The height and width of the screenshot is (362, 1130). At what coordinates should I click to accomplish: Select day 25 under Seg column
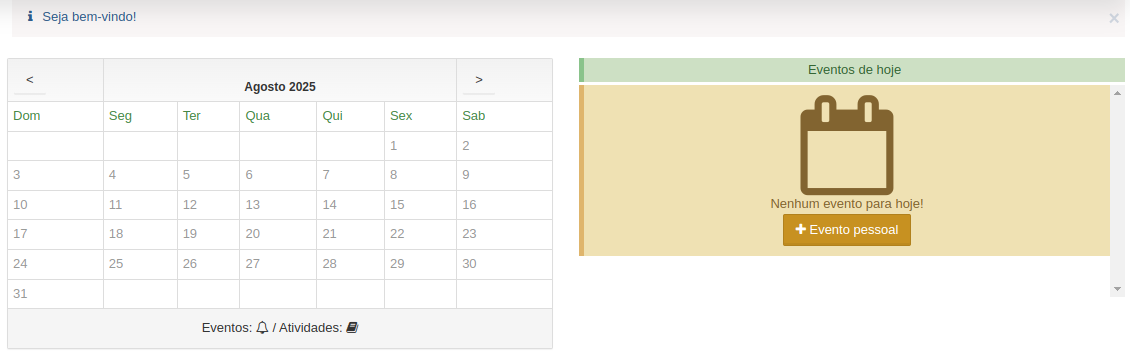(116, 264)
